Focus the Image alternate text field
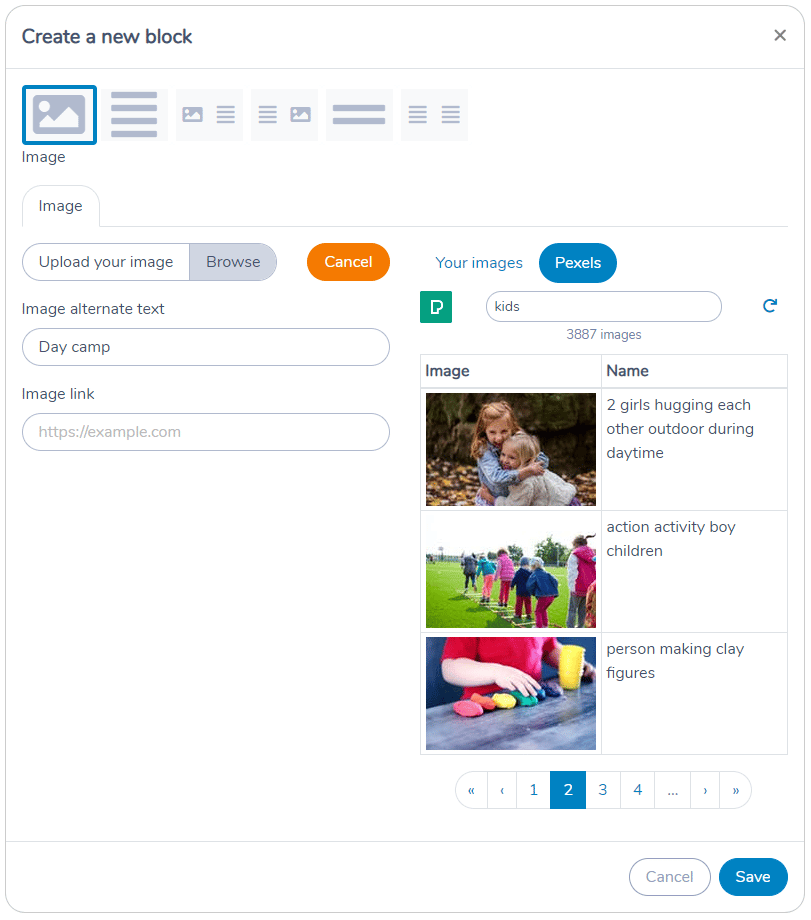 pyautogui.click(x=206, y=347)
